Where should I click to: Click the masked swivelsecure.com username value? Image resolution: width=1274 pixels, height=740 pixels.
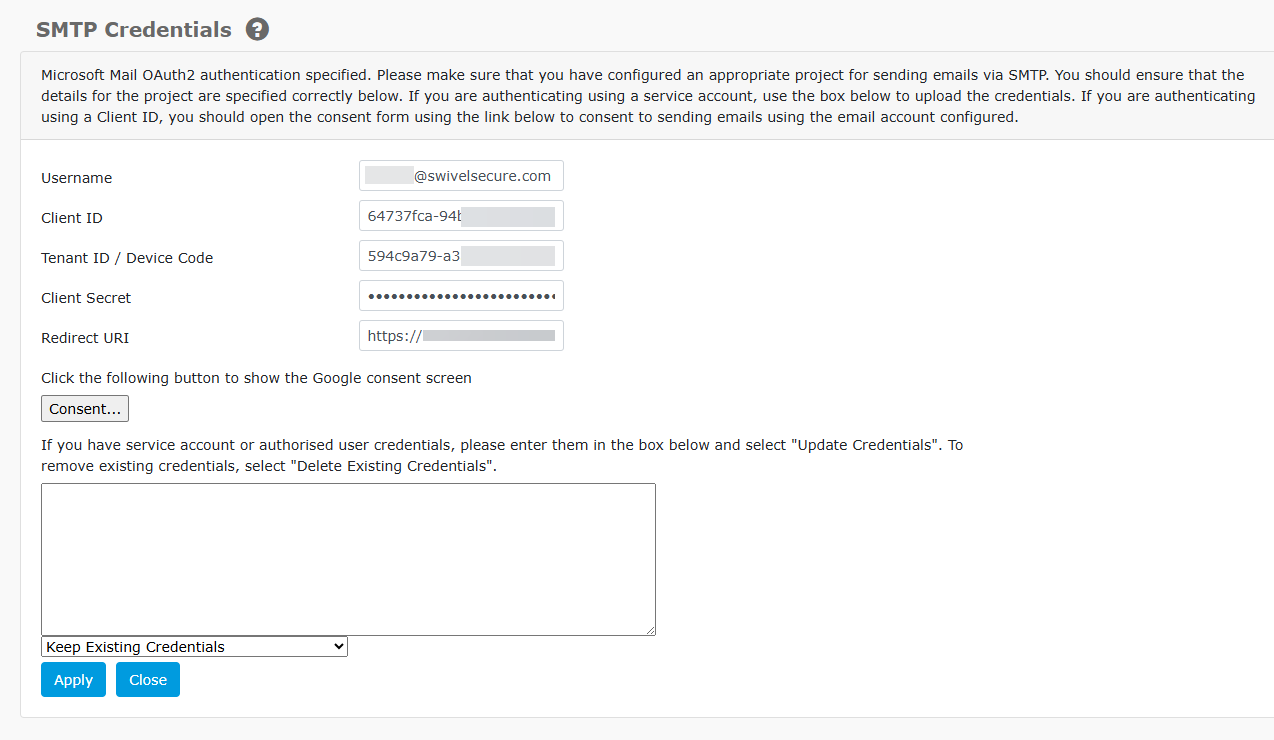[x=460, y=175]
